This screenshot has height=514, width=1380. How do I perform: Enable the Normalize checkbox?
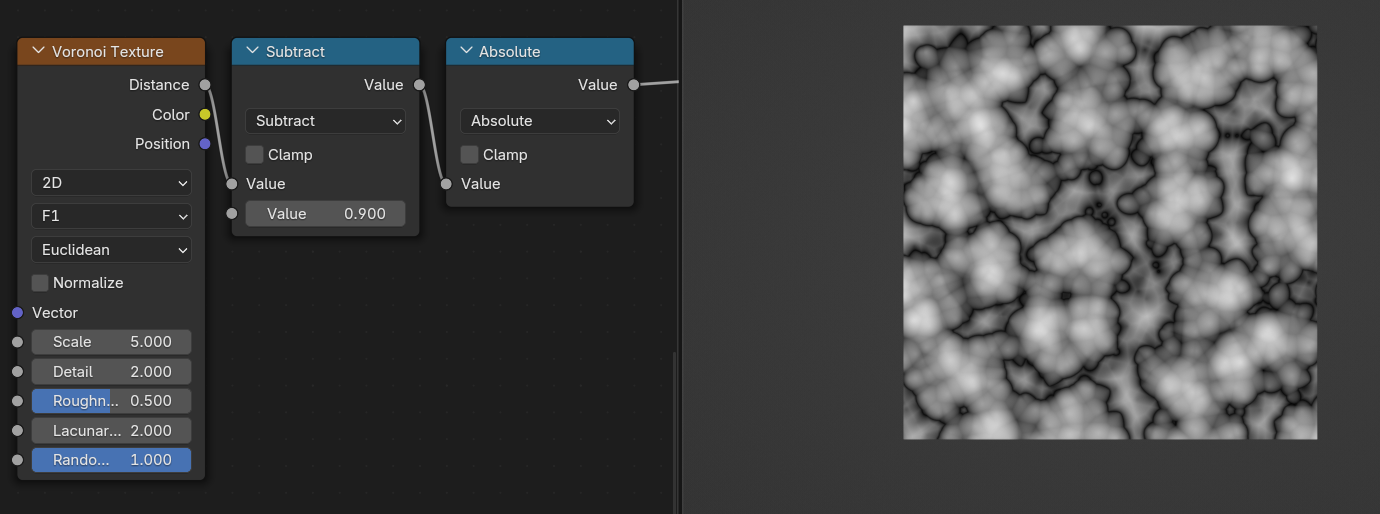tap(40, 283)
